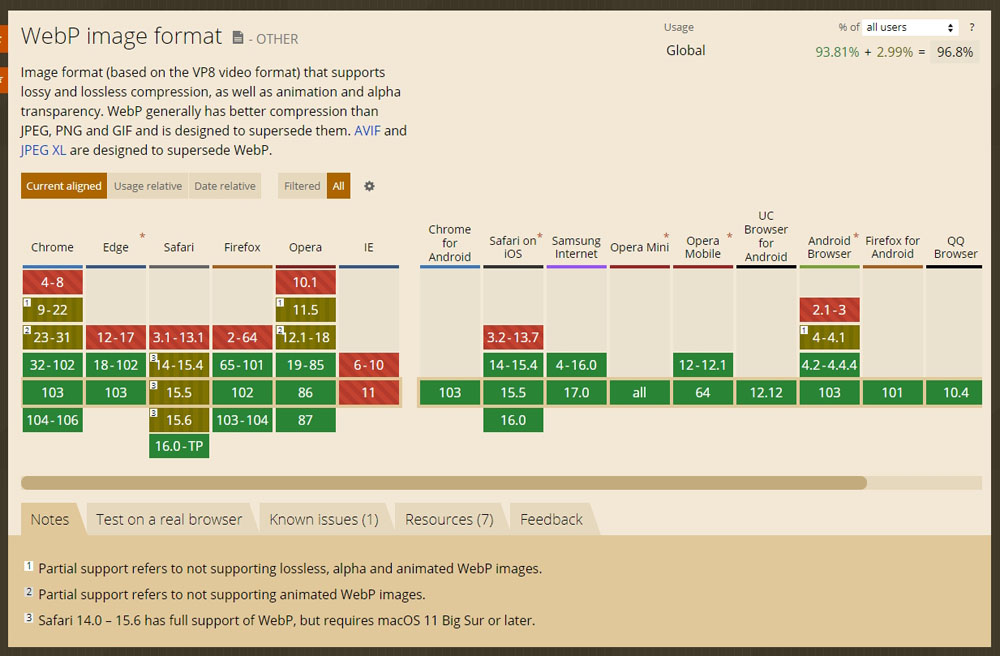This screenshot has height=656, width=1000.
Task: Select the All browsers option
Action: coord(339,186)
